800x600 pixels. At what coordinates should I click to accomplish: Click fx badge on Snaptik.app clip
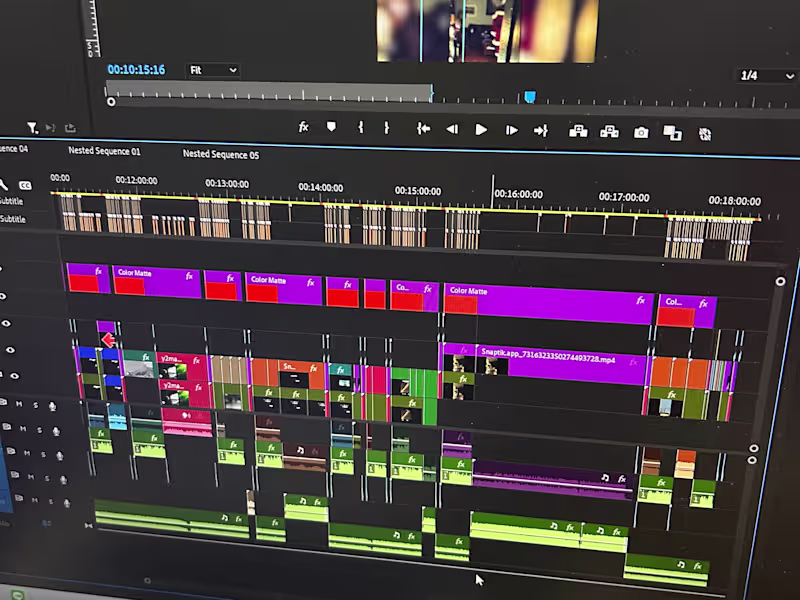click(634, 363)
